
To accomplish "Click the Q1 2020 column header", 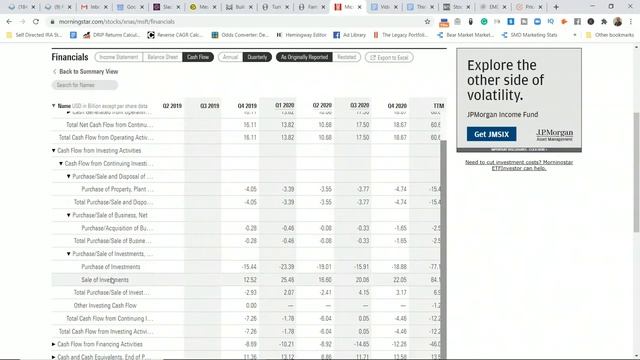I will 284,105.
